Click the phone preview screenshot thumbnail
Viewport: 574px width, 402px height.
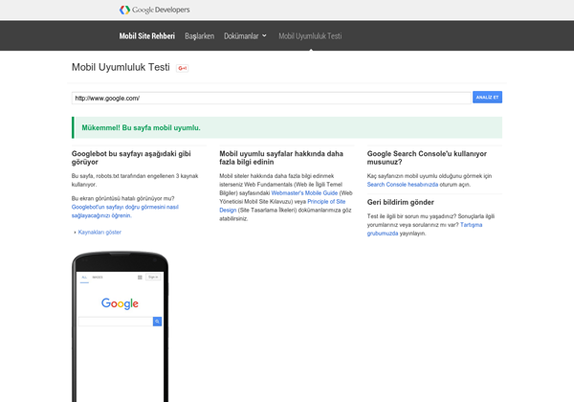[x=120, y=327]
